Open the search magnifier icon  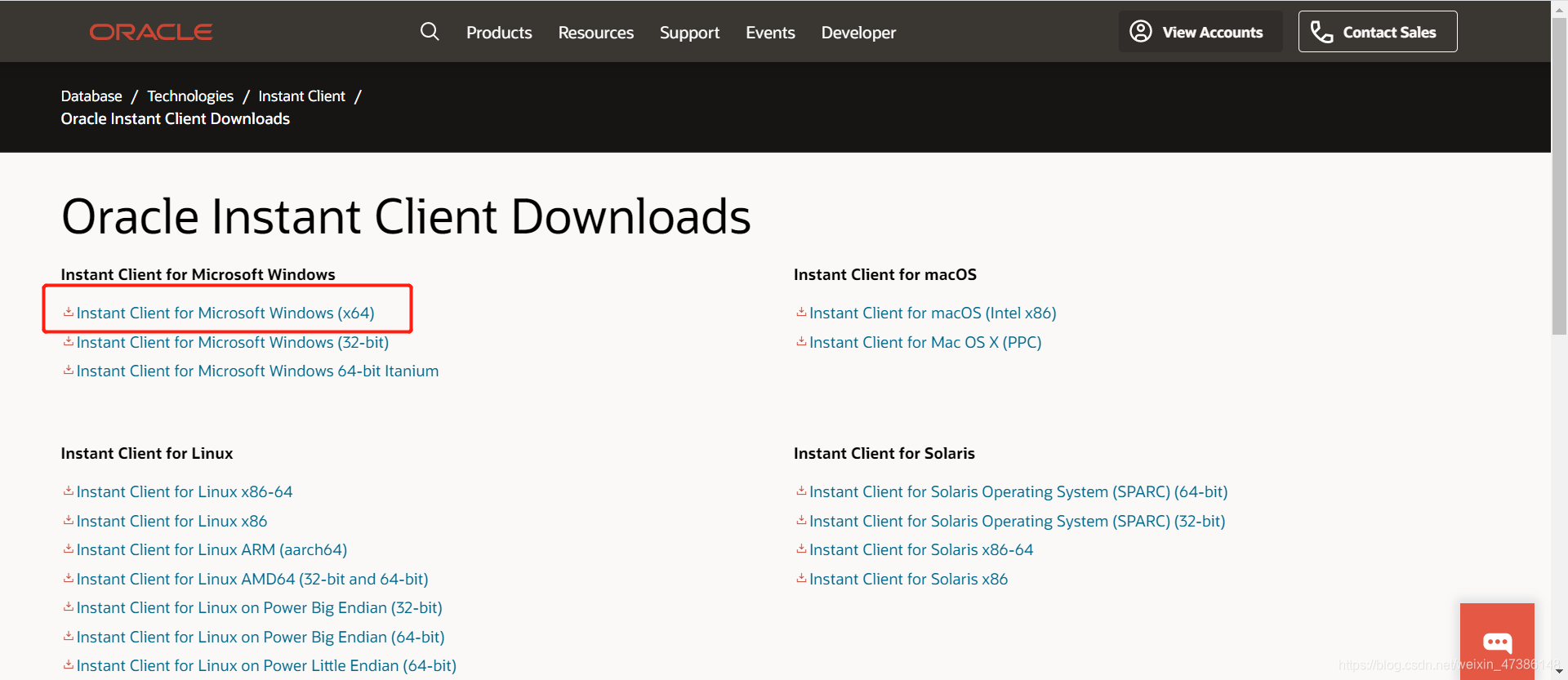pyautogui.click(x=430, y=32)
